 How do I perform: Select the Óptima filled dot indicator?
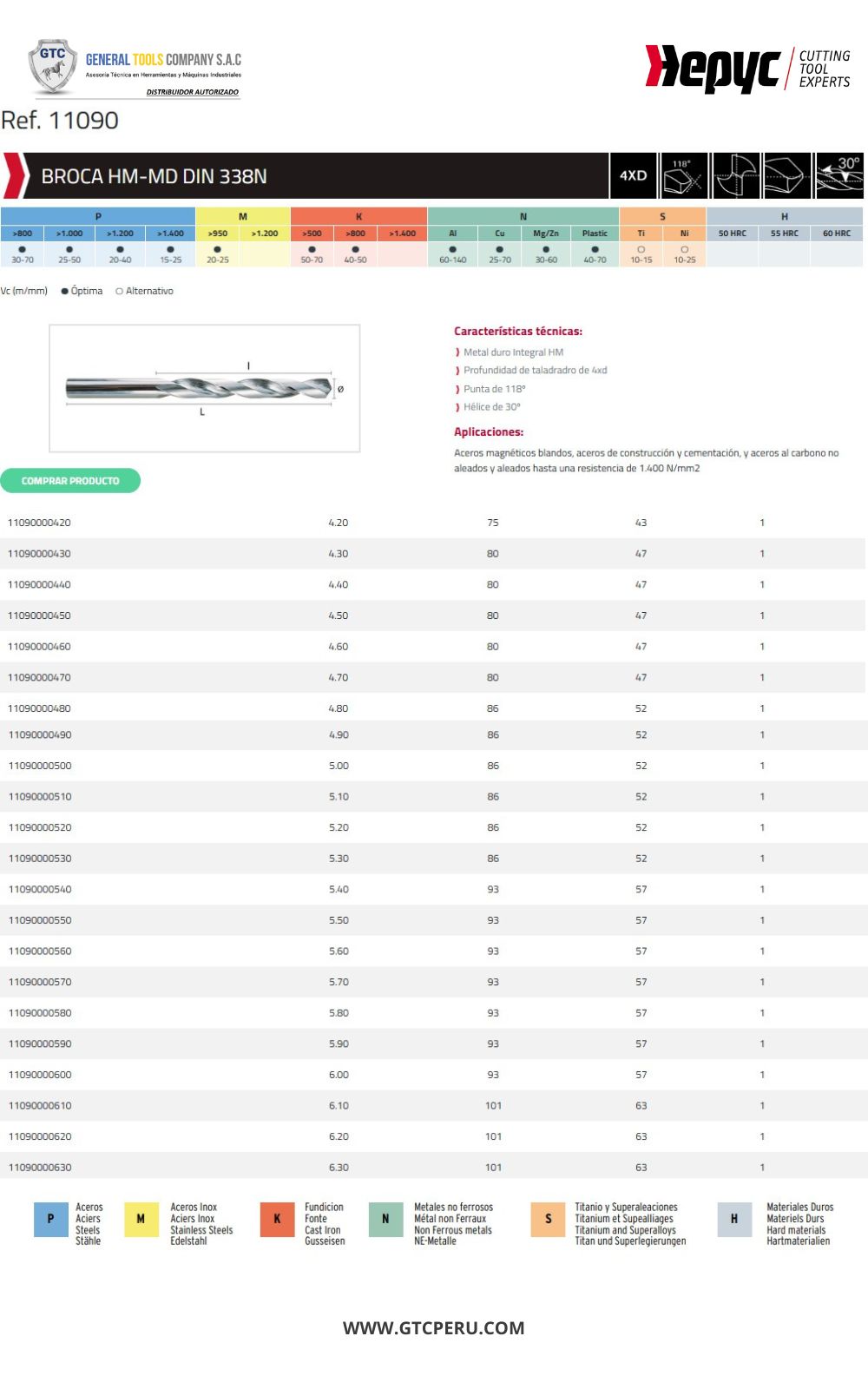[65, 292]
